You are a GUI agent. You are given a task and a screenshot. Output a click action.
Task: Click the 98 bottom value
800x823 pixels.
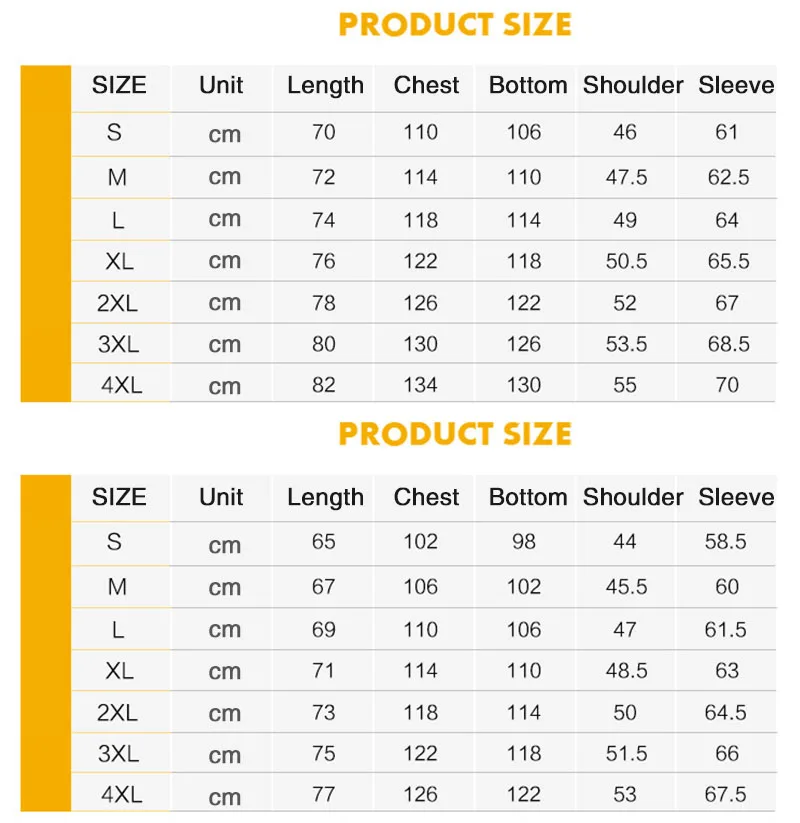524,542
